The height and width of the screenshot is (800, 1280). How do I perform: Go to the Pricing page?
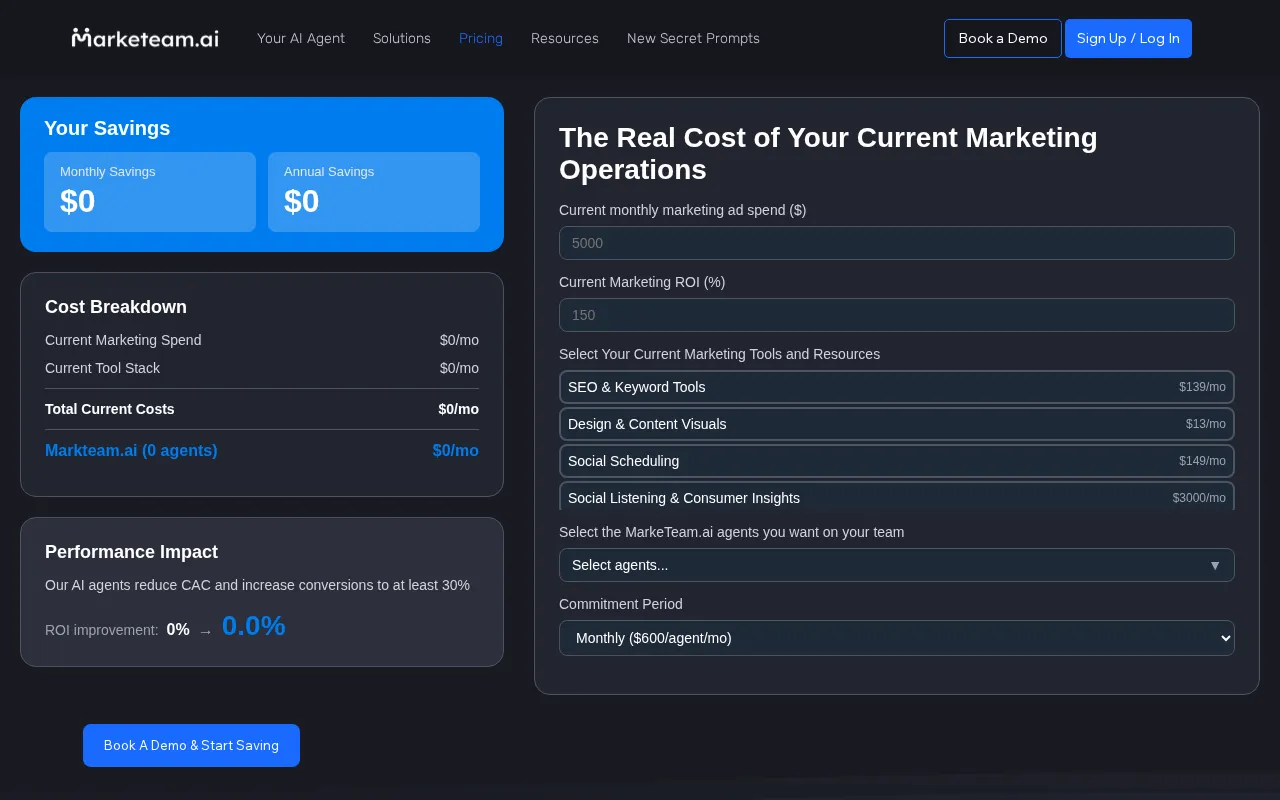coord(481,38)
